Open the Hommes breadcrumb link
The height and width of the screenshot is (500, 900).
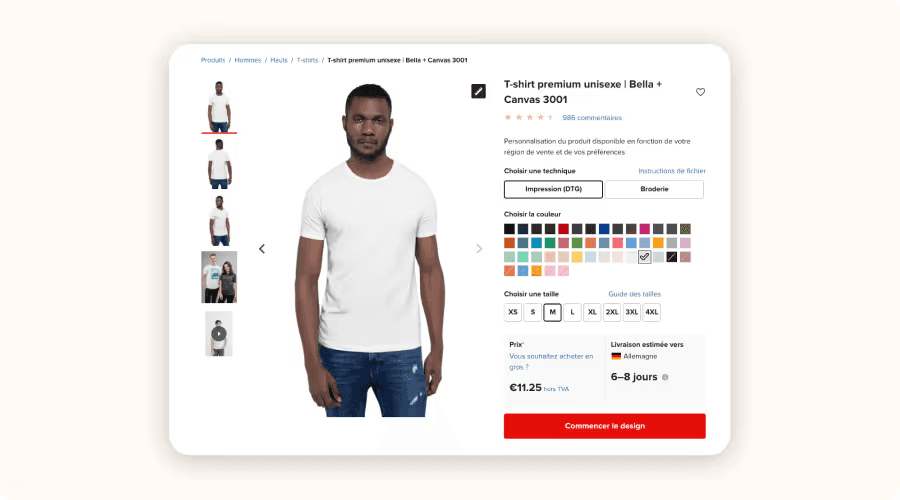[247, 60]
